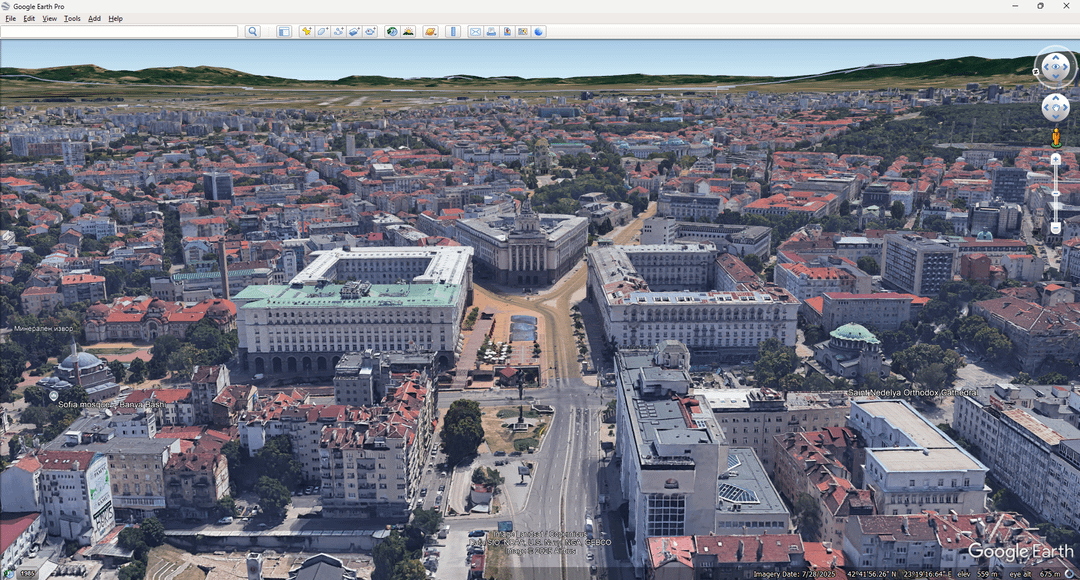Image resolution: width=1080 pixels, height=580 pixels.
Task: Add a new placemark pin
Action: pyautogui.click(x=307, y=32)
